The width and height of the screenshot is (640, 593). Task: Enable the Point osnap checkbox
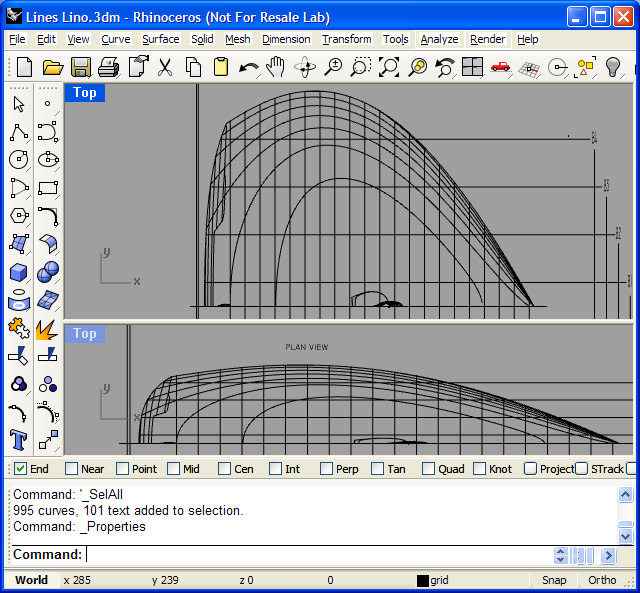[122, 469]
